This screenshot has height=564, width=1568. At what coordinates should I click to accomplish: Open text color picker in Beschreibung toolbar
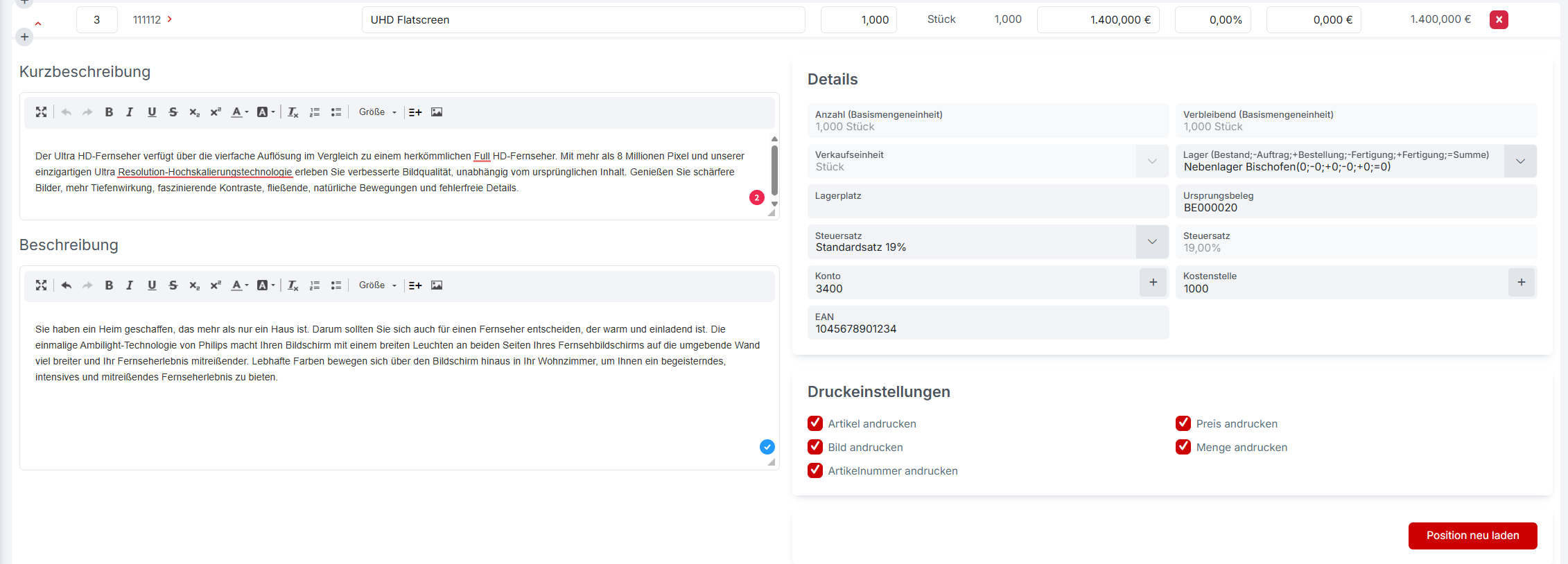click(x=239, y=285)
